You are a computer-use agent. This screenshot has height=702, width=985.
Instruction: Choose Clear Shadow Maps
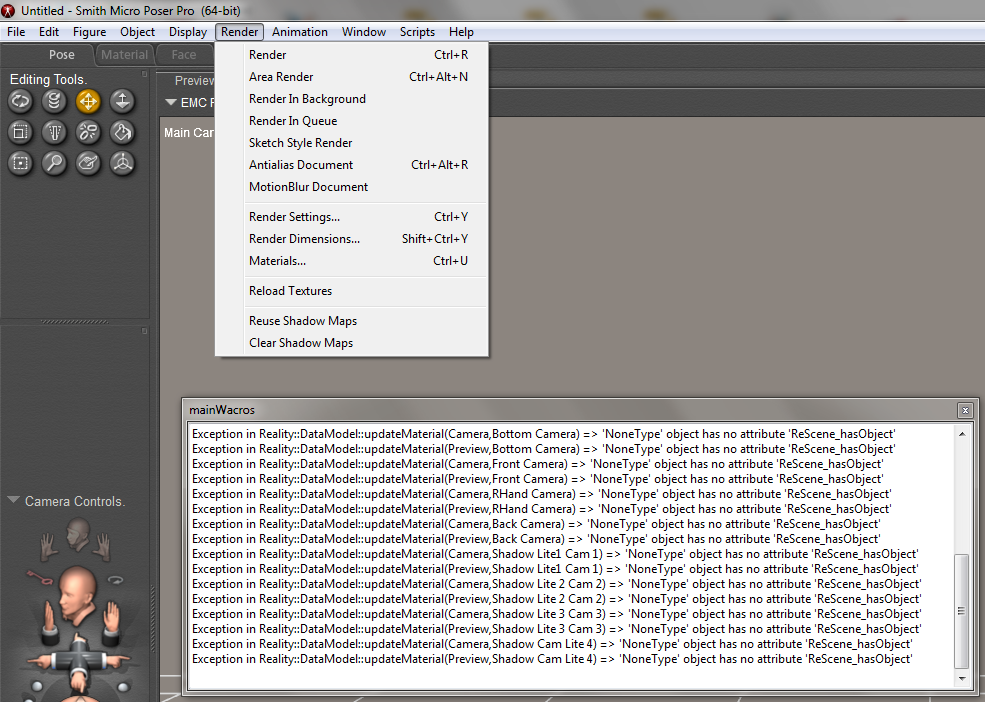[x=352, y=343]
